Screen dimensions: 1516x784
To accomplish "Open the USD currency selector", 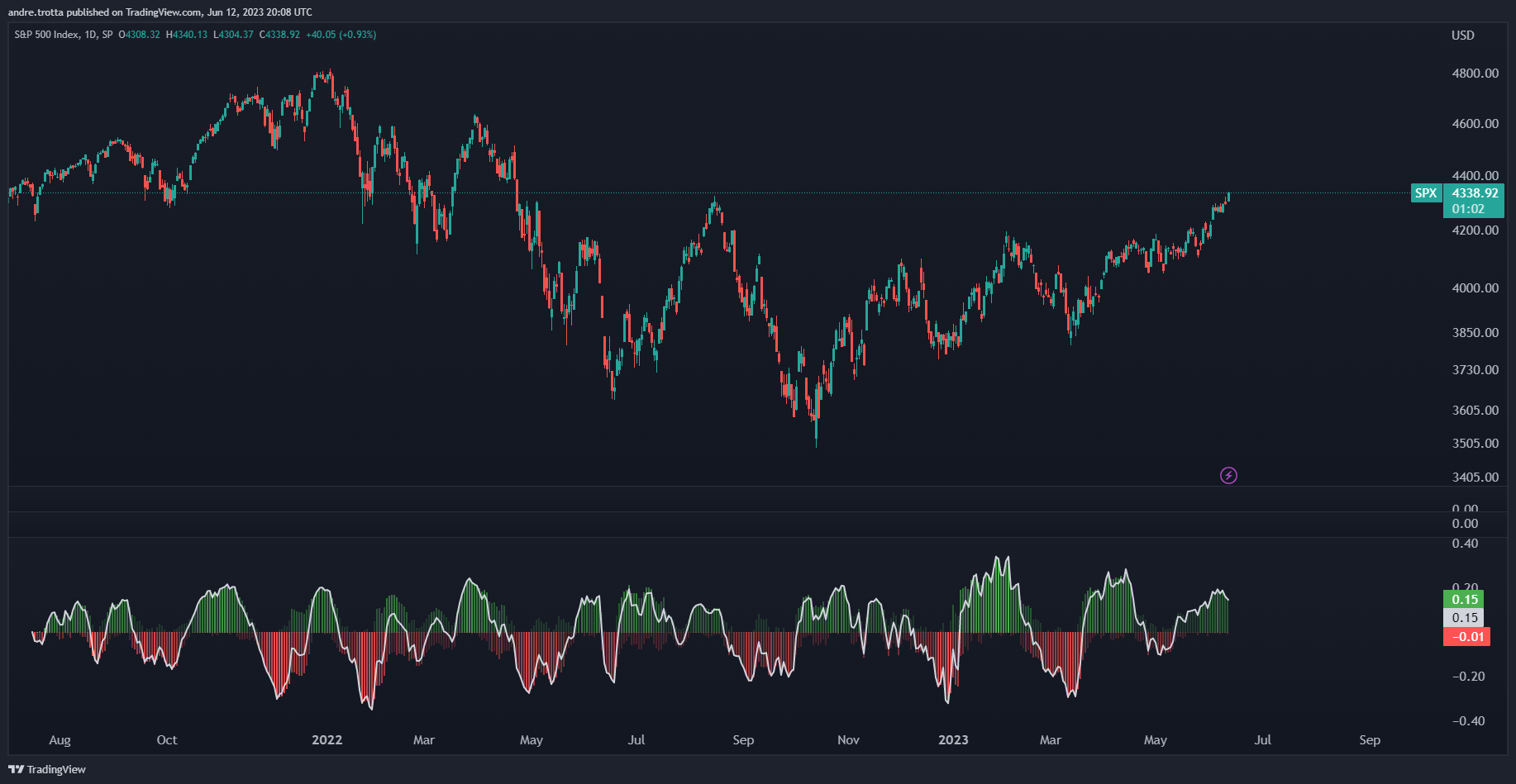I will click(1462, 36).
